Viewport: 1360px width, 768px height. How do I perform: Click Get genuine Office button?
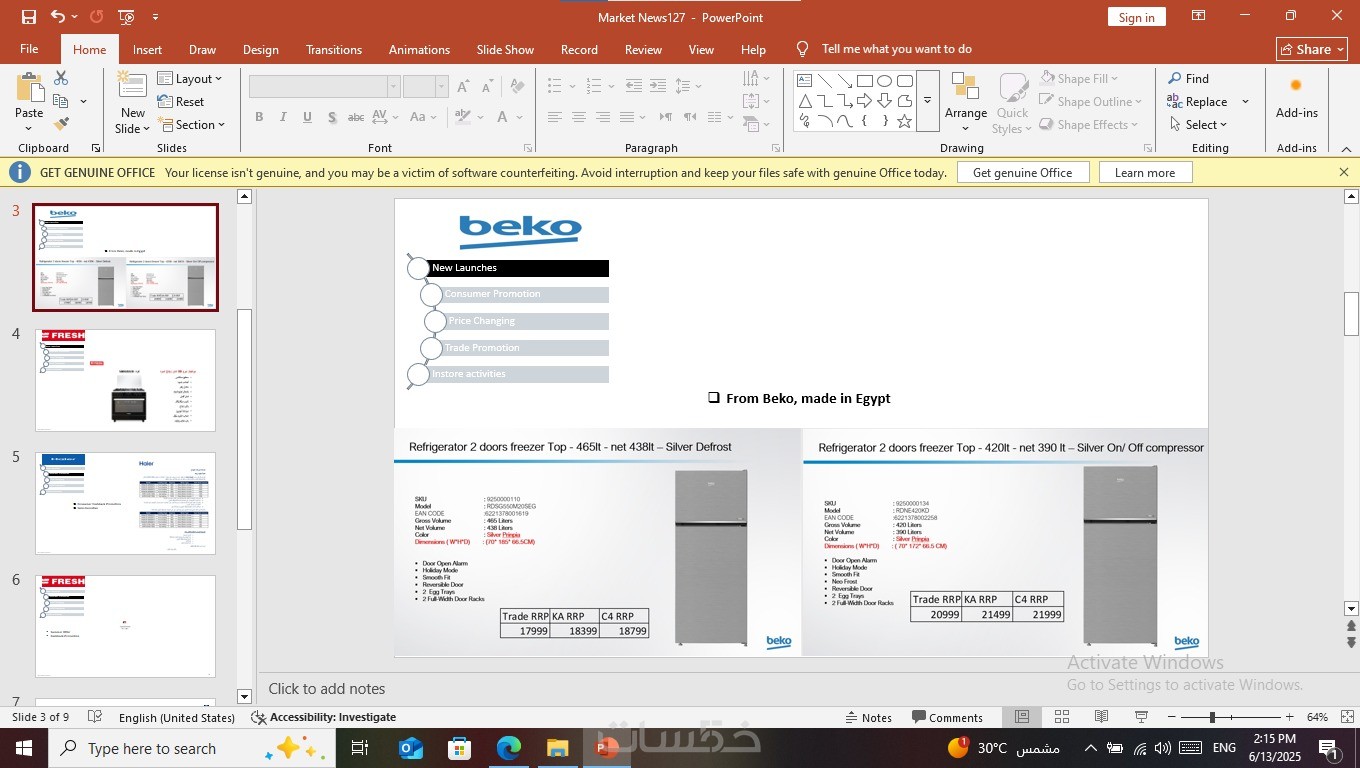pyautogui.click(x=1022, y=172)
